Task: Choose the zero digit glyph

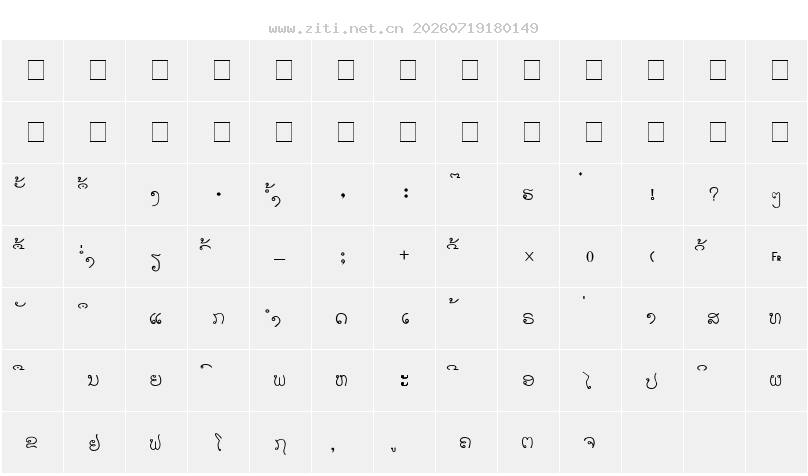Action: pyautogui.click(x=590, y=257)
